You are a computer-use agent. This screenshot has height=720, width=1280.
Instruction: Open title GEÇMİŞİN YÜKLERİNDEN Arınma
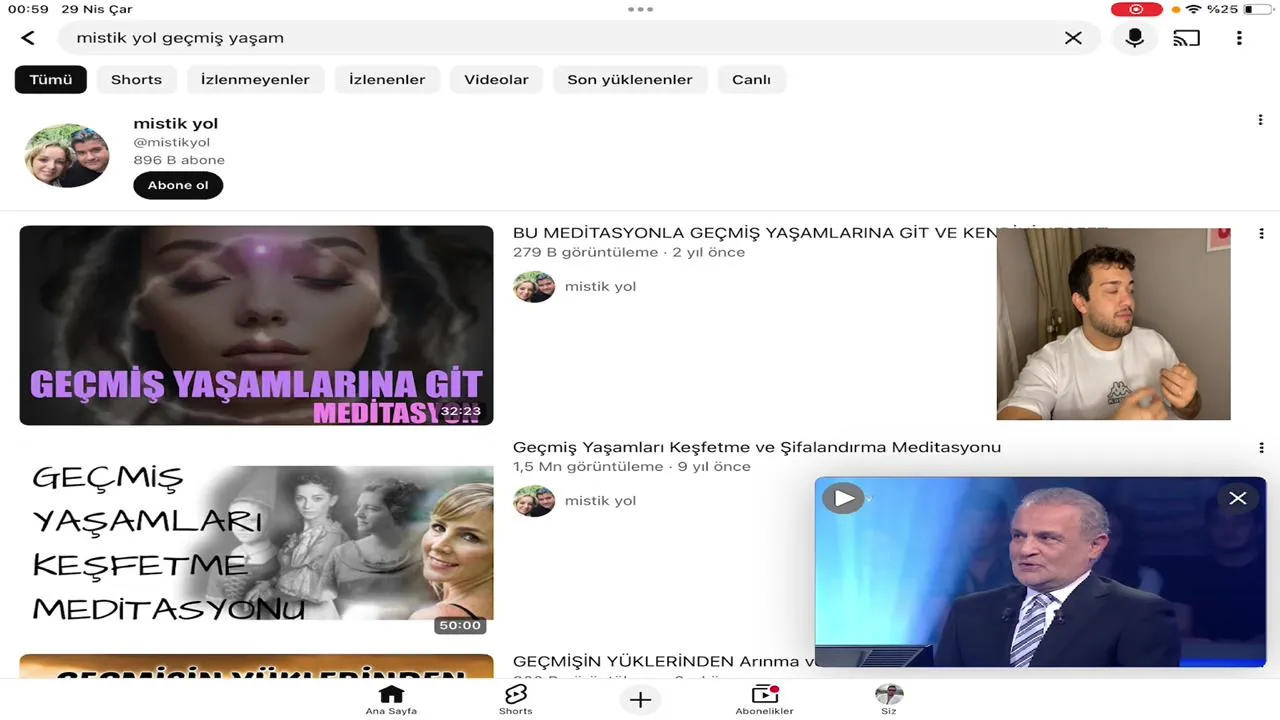(x=664, y=661)
